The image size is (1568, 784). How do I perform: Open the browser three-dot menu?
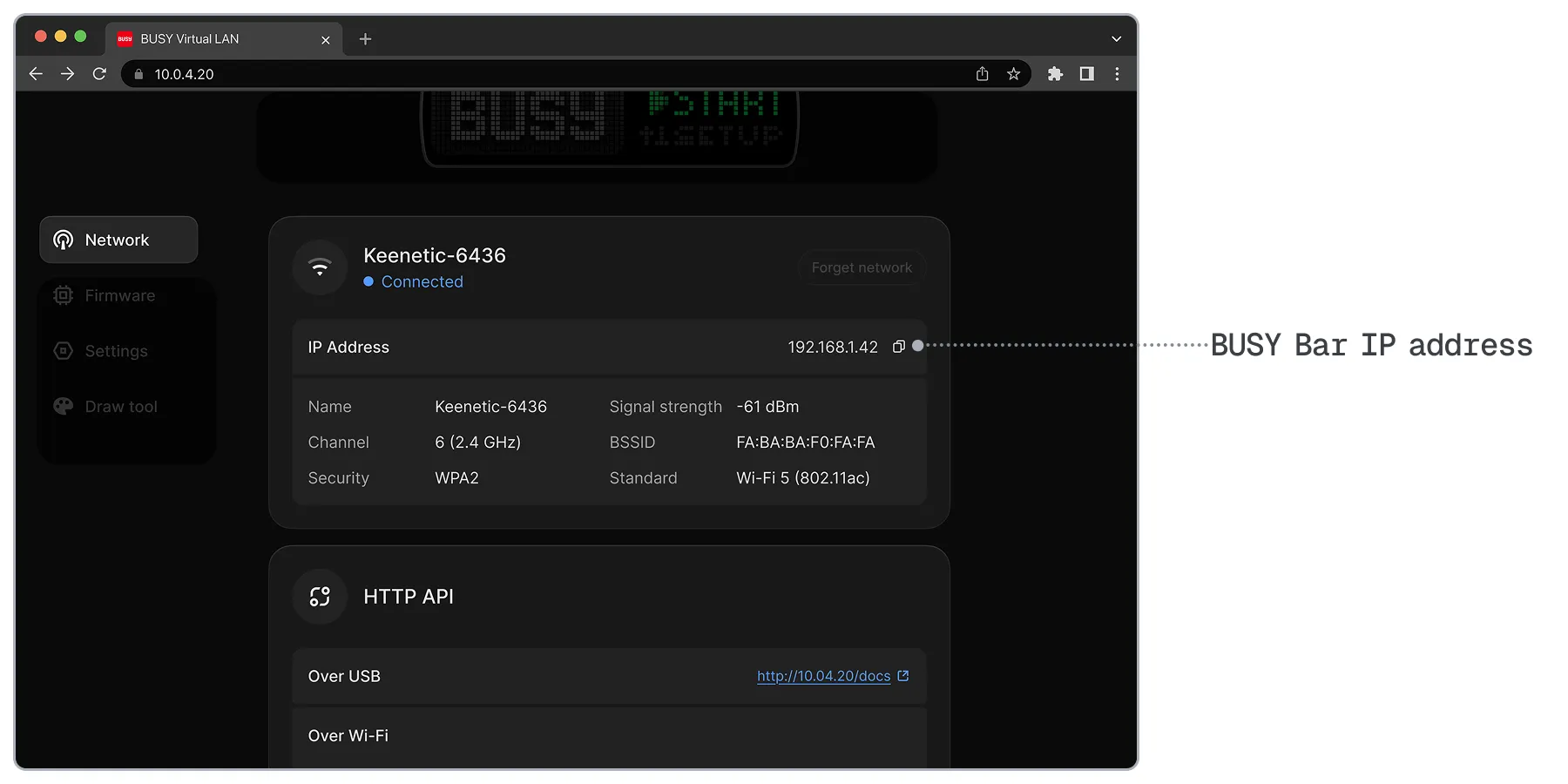pyautogui.click(x=1117, y=74)
